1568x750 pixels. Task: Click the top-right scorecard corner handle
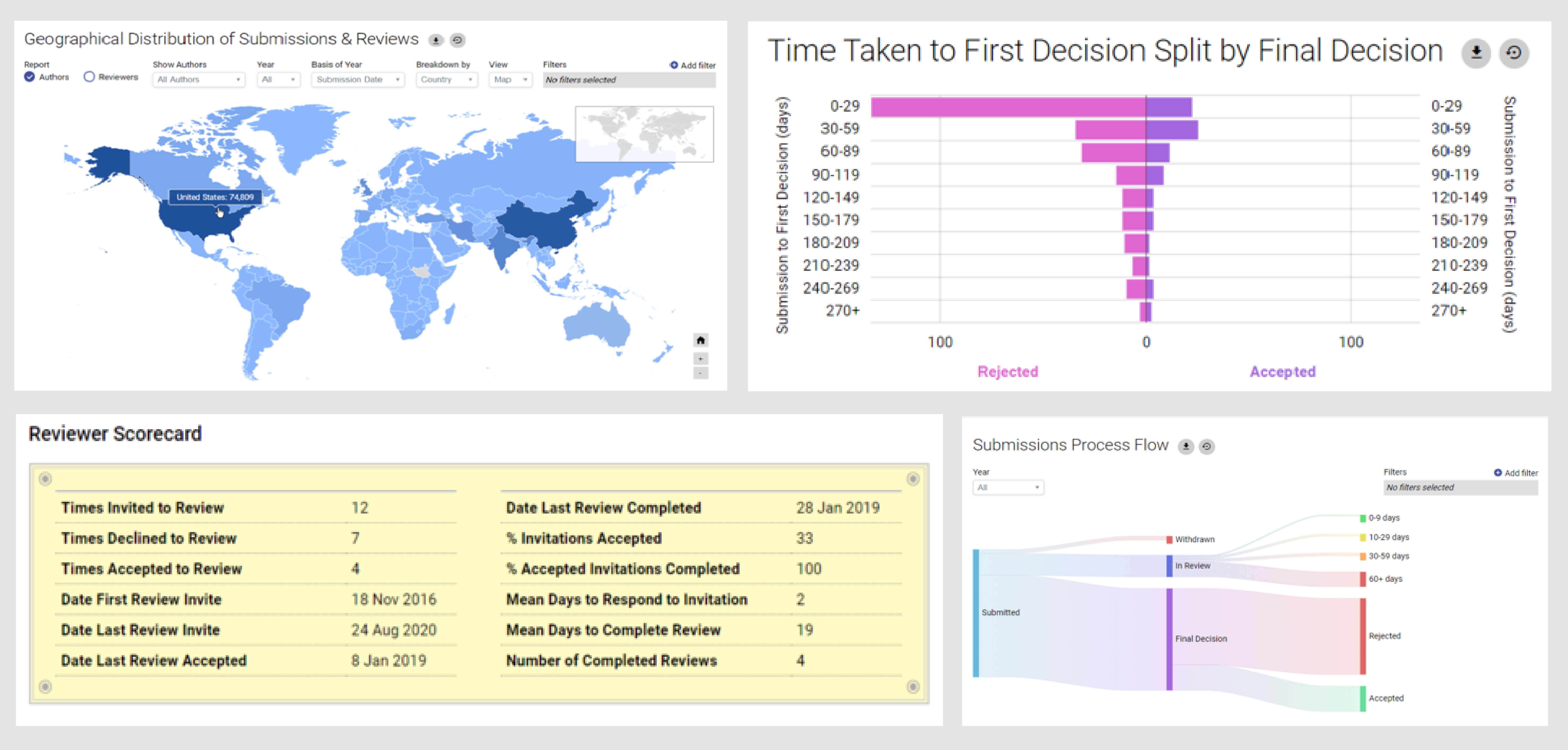pos(913,479)
